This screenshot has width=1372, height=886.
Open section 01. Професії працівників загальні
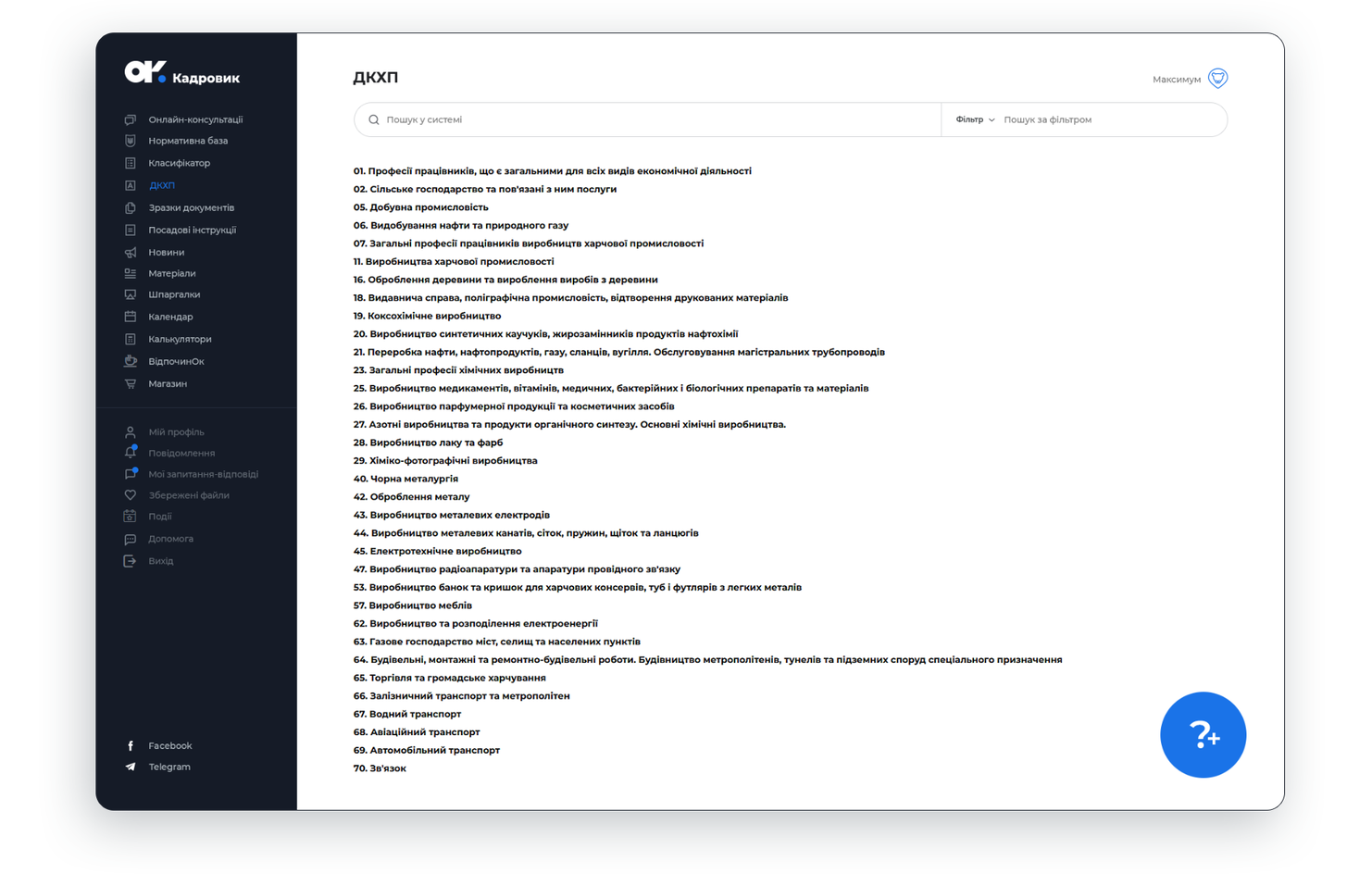(553, 171)
